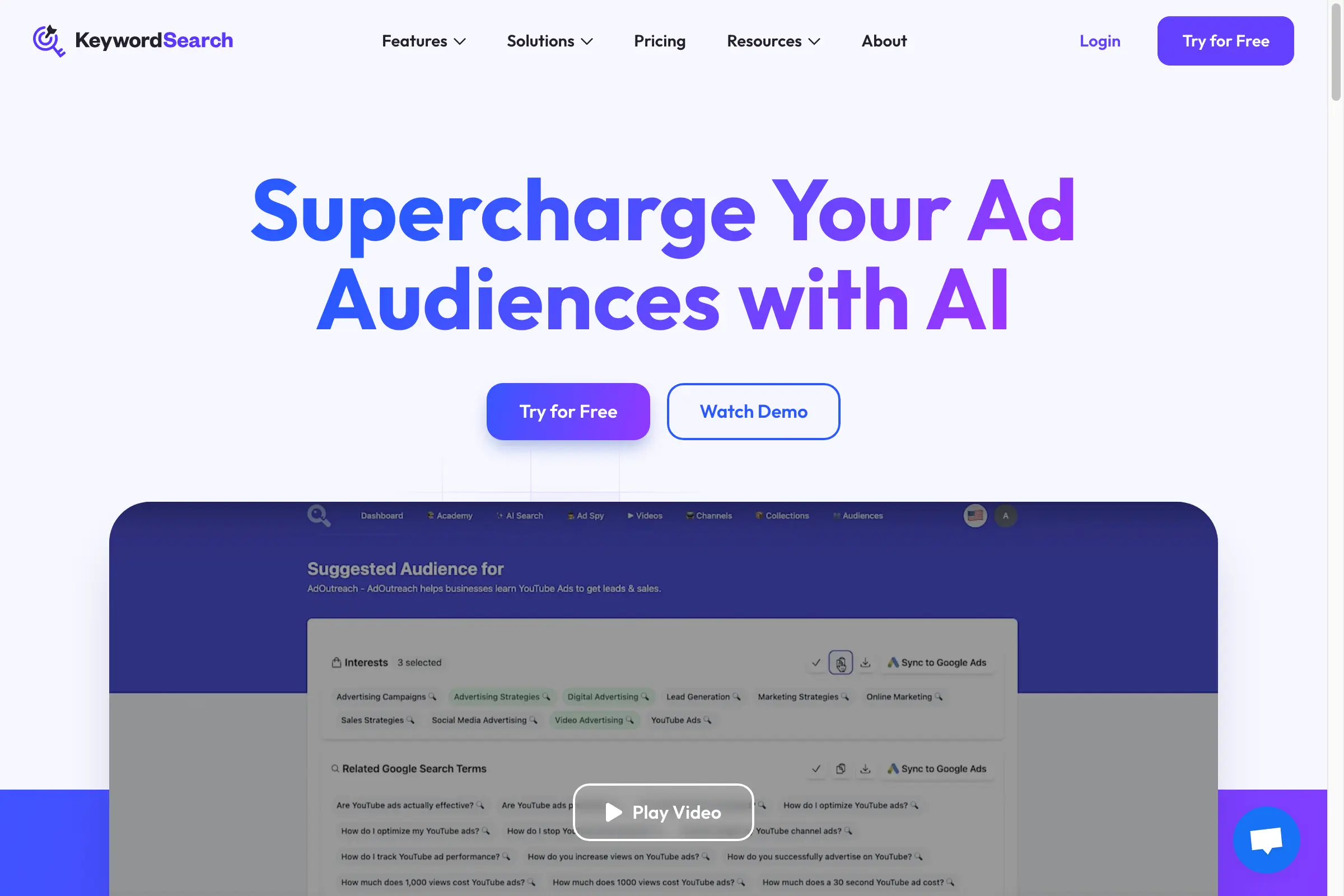Click Try for Free button
The width and height of the screenshot is (1344, 896).
coord(568,411)
